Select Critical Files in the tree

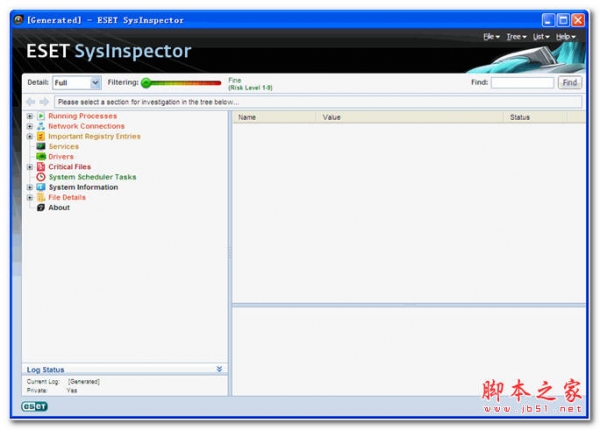[x=70, y=167]
